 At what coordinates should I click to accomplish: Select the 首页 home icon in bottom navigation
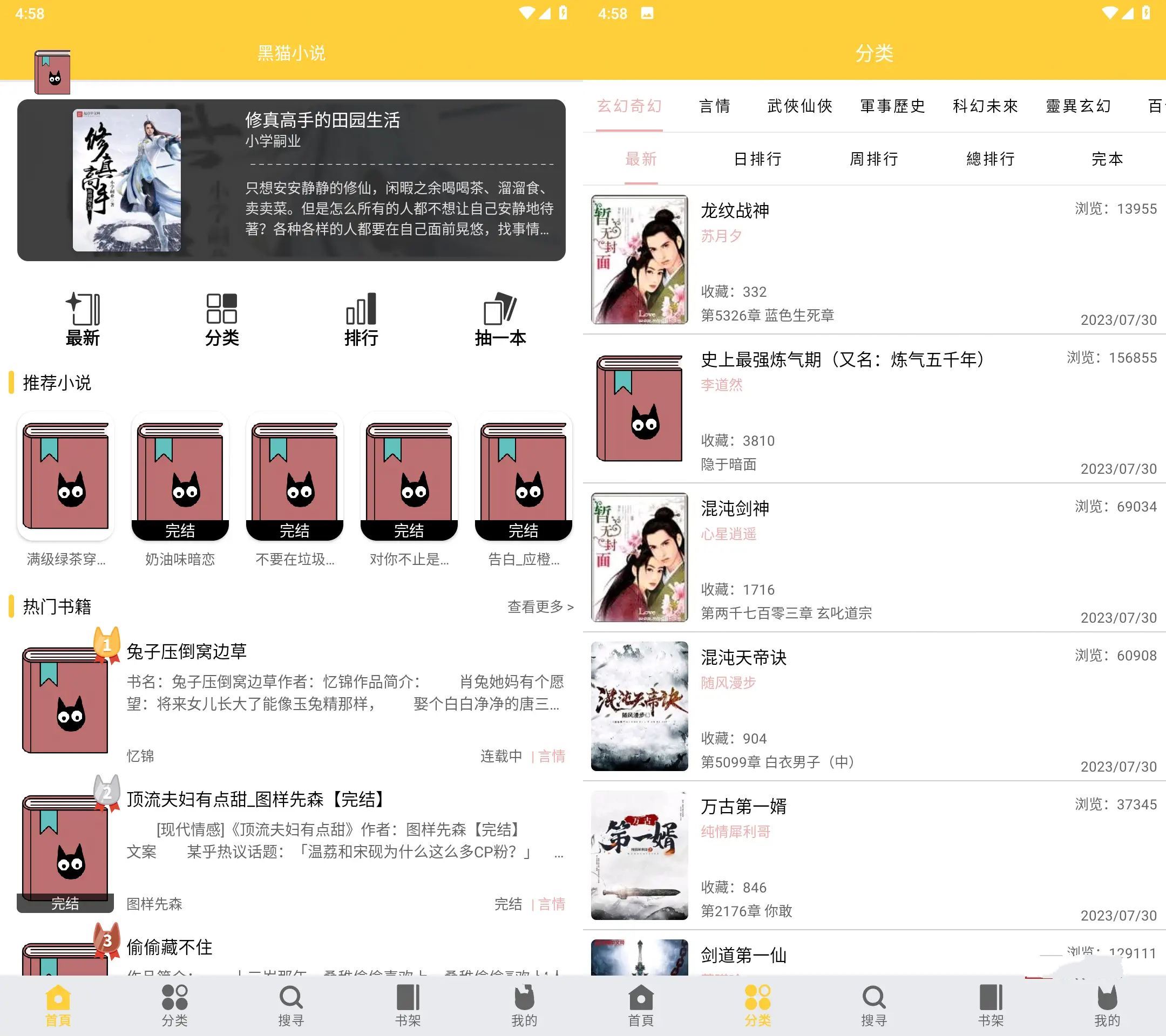coord(58,1000)
